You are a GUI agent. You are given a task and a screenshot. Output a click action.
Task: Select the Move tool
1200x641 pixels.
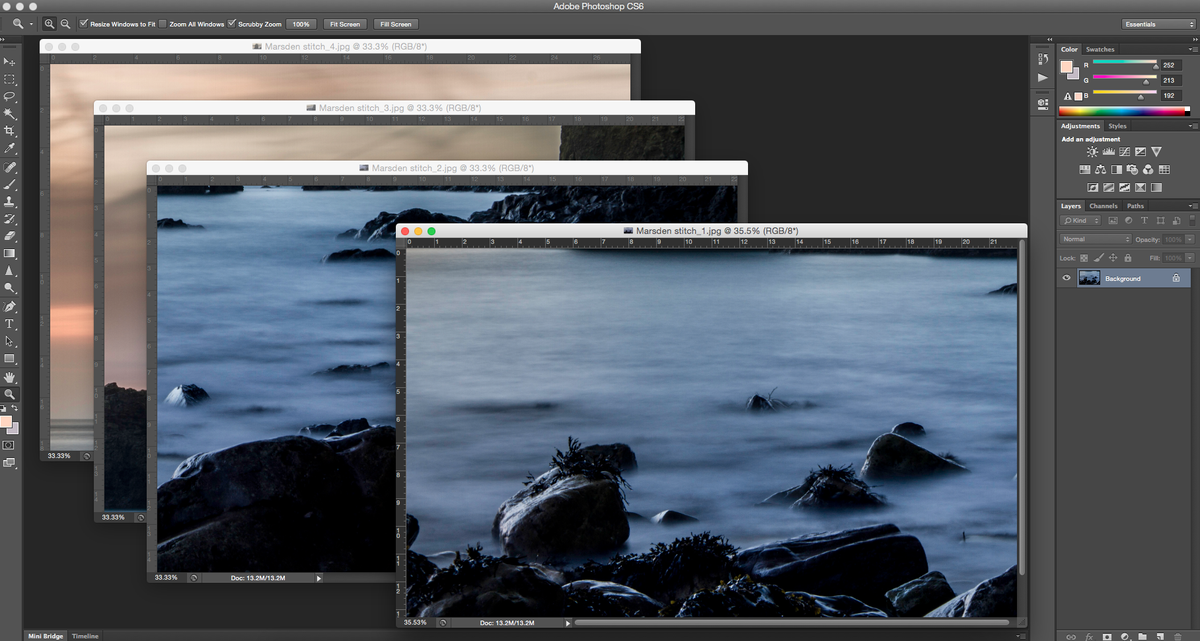(10, 62)
